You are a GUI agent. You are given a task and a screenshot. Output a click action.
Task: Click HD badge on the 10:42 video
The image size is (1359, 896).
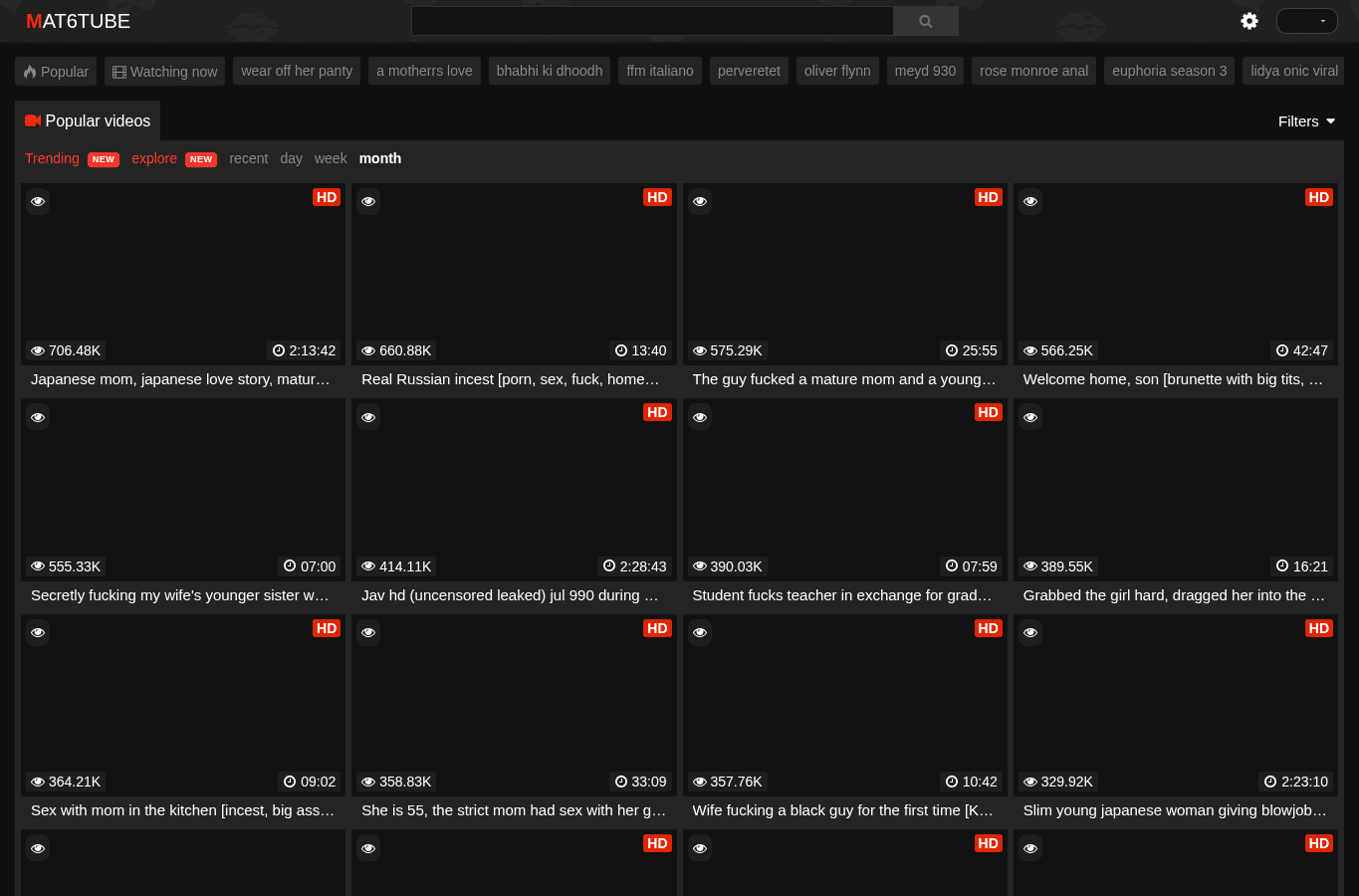coord(988,628)
